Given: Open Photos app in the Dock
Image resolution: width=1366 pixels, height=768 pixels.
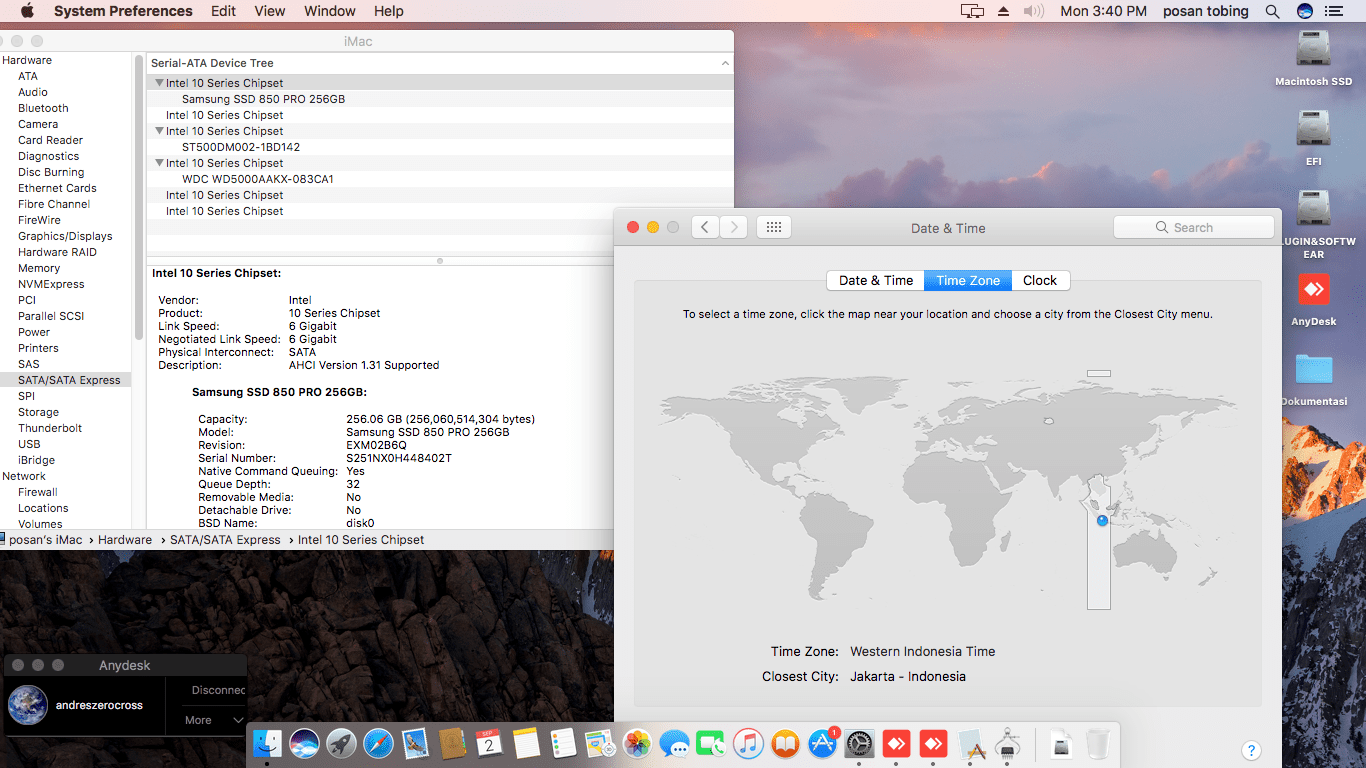Looking at the screenshot, I should 637,743.
